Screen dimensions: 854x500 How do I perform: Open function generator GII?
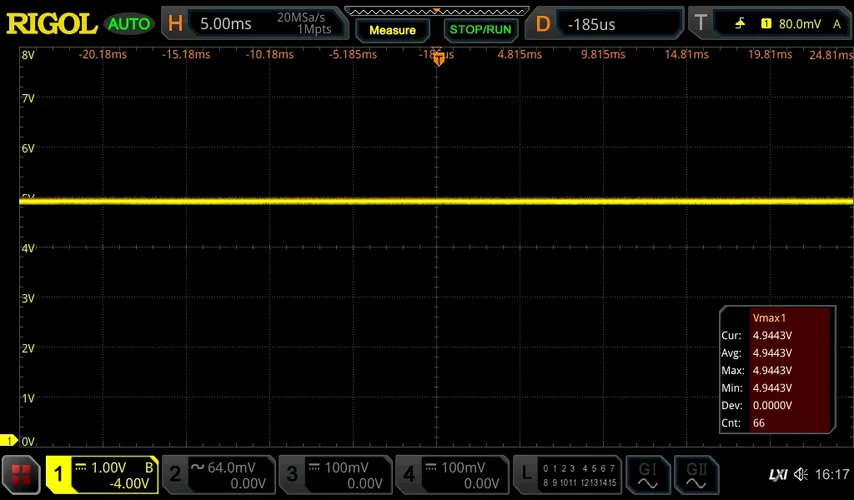point(696,475)
